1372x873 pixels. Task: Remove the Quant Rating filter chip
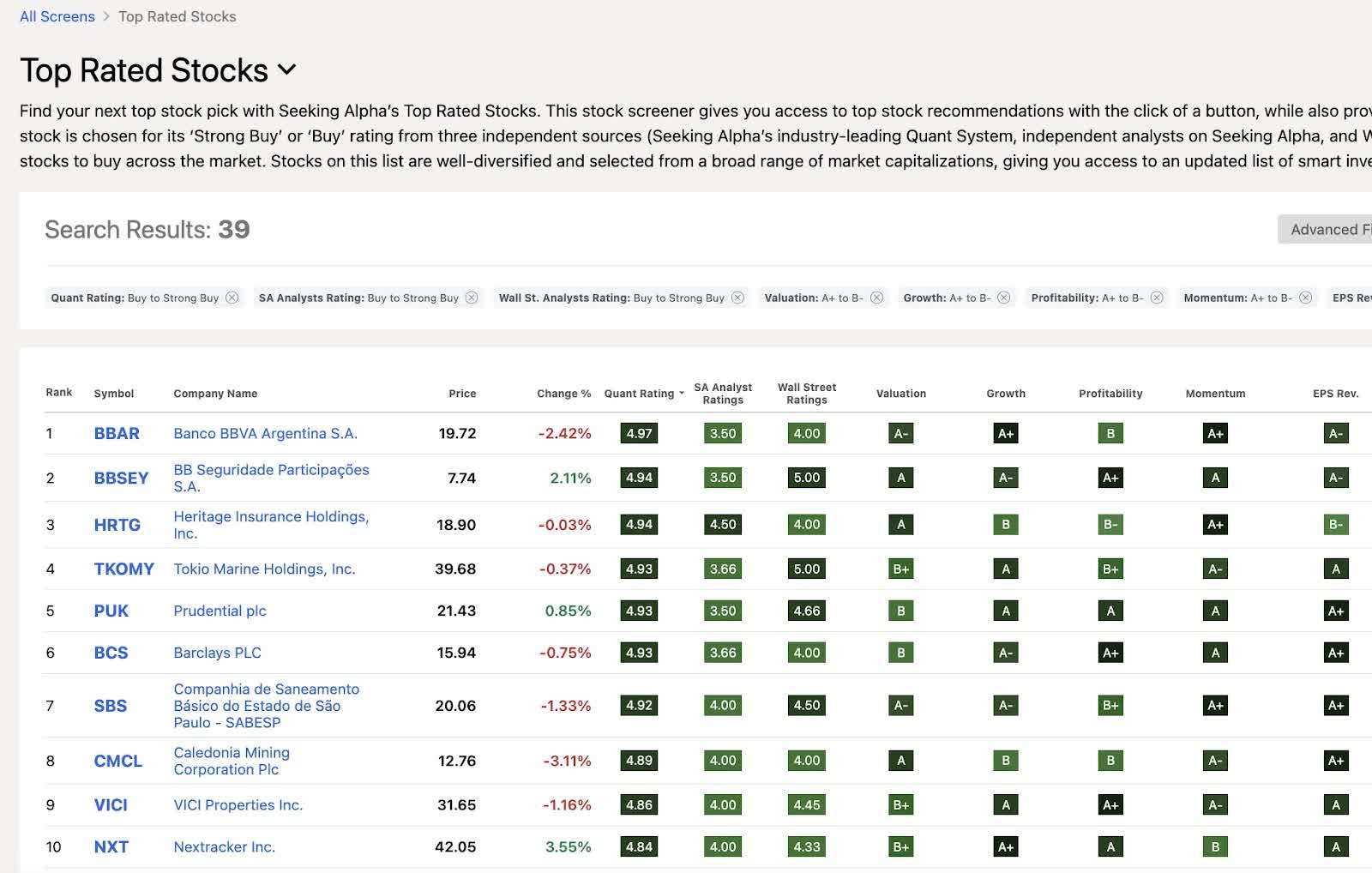pyautogui.click(x=232, y=298)
